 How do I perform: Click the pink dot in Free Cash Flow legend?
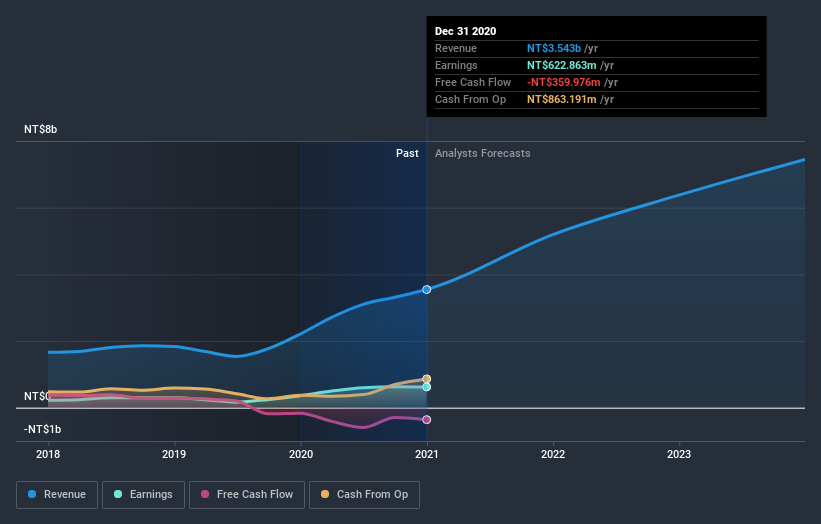click(205, 494)
